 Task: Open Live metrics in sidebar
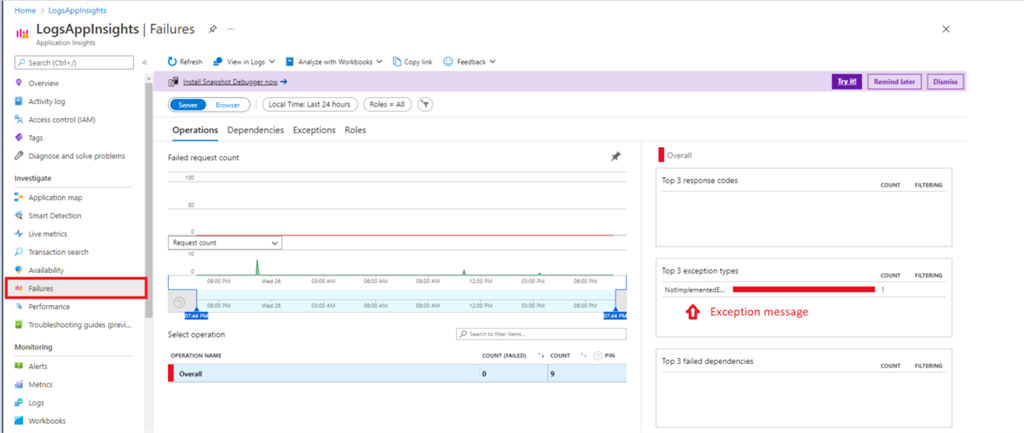coord(48,233)
